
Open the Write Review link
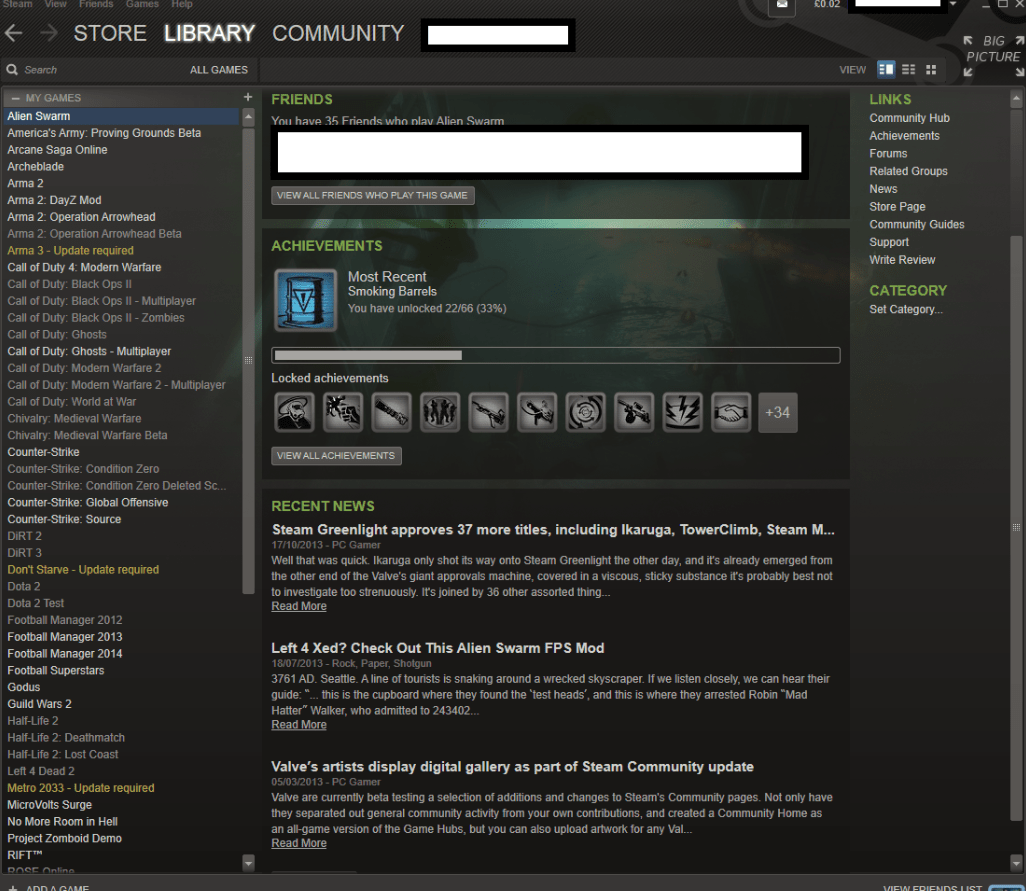point(902,260)
